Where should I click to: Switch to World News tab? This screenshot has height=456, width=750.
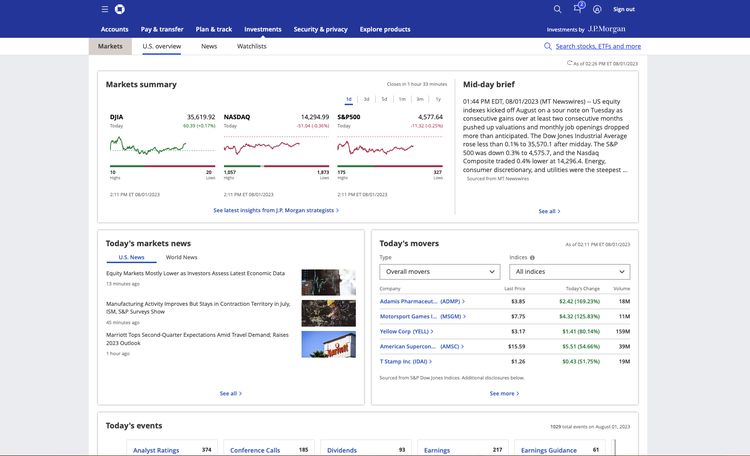coord(181,257)
